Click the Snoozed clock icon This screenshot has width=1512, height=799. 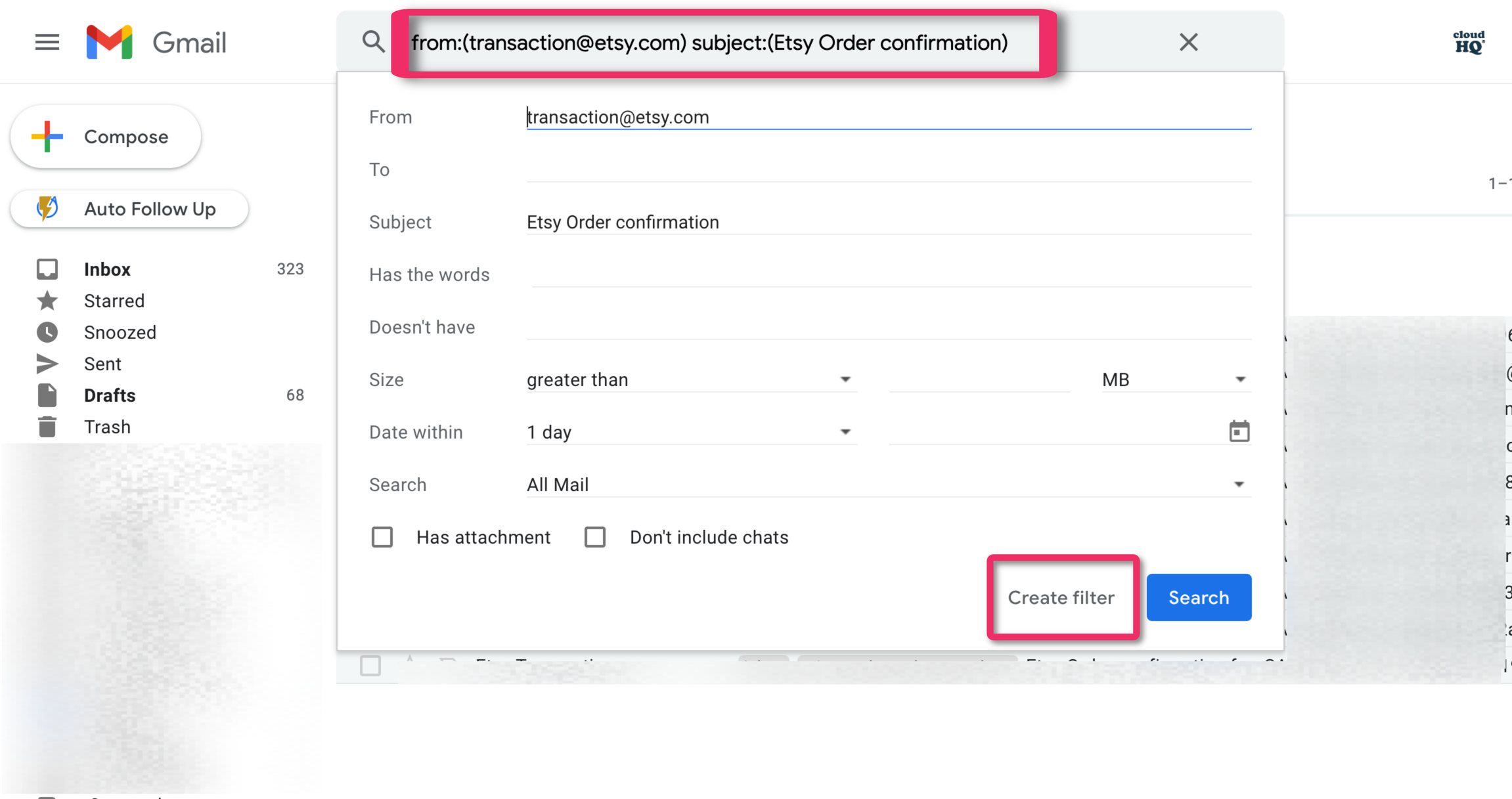pyautogui.click(x=47, y=332)
